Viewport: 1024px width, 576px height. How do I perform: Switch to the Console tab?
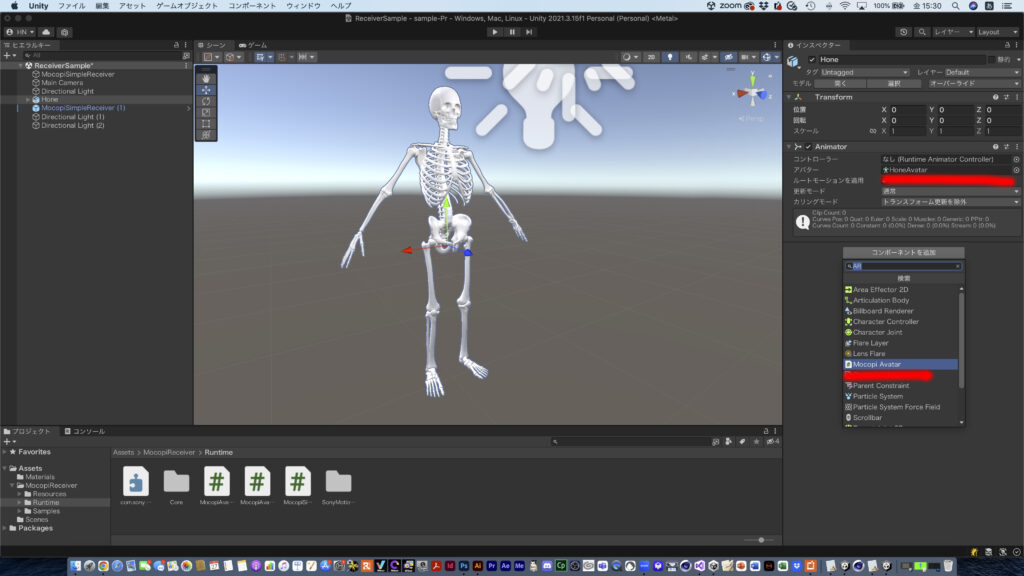[84, 432]
